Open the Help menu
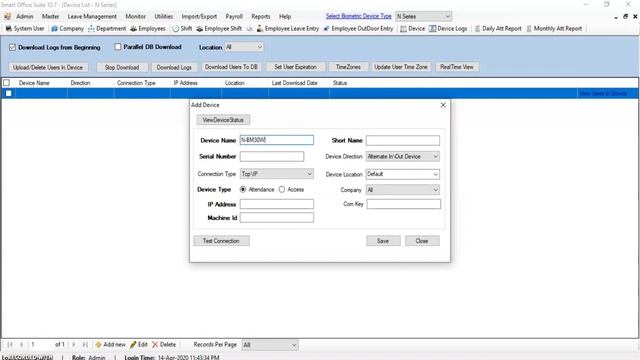The width and height of the screenshot is (640, 360). [285, 17]
